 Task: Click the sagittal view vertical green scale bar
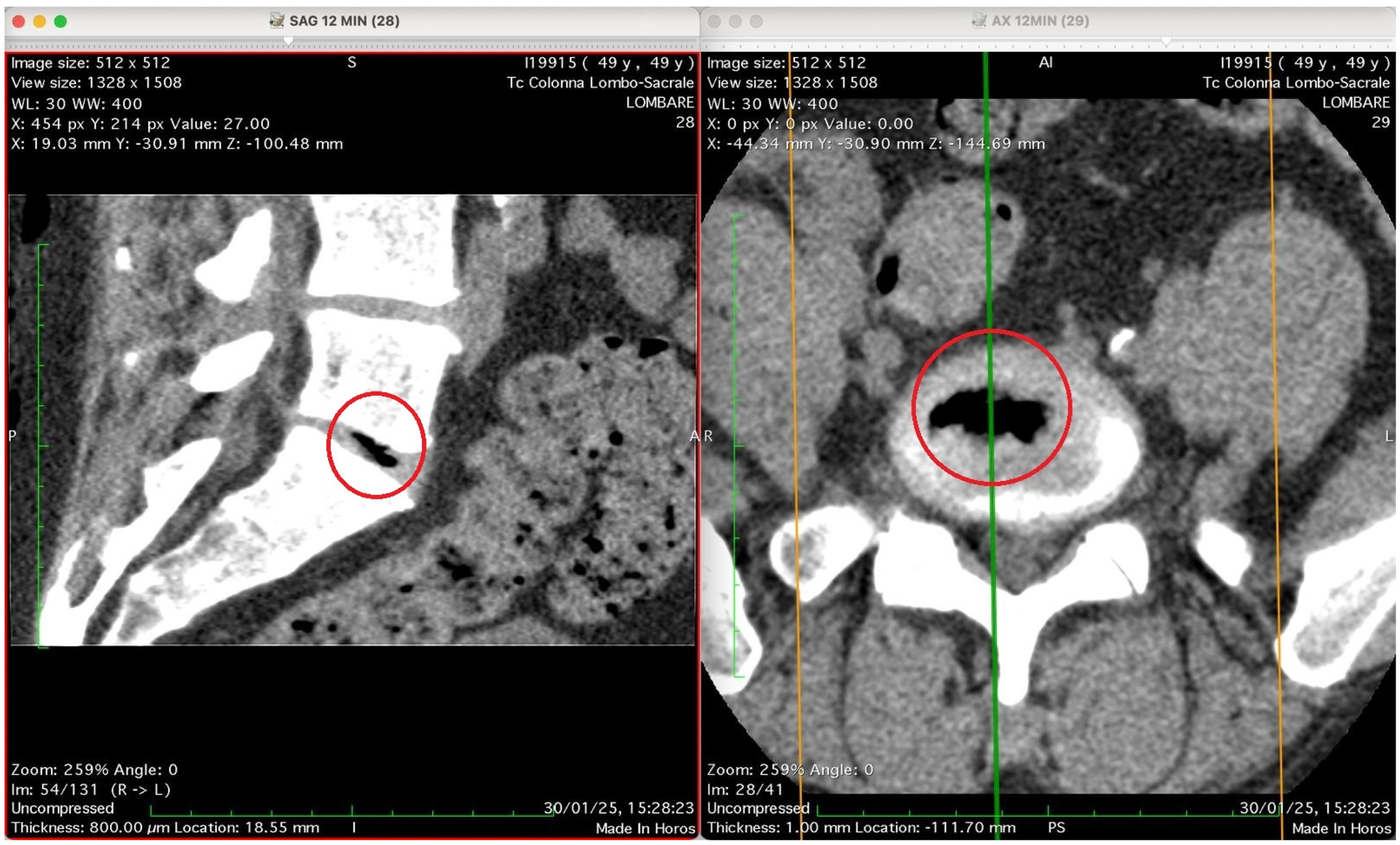coord(39,445)
